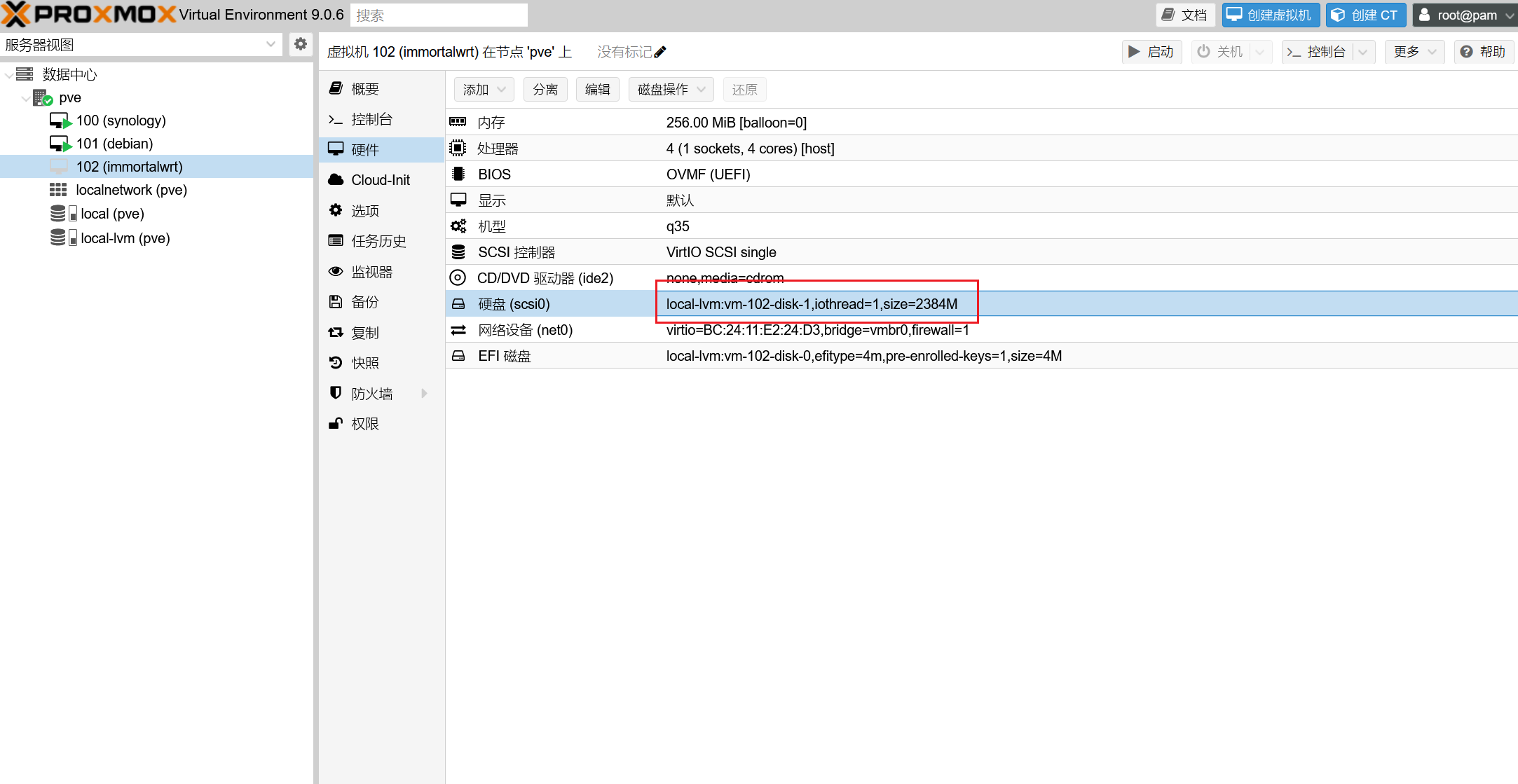Click the localnetwork grid icon
The height and width of the screenshot is (784, 1518).
coord(58,190)
